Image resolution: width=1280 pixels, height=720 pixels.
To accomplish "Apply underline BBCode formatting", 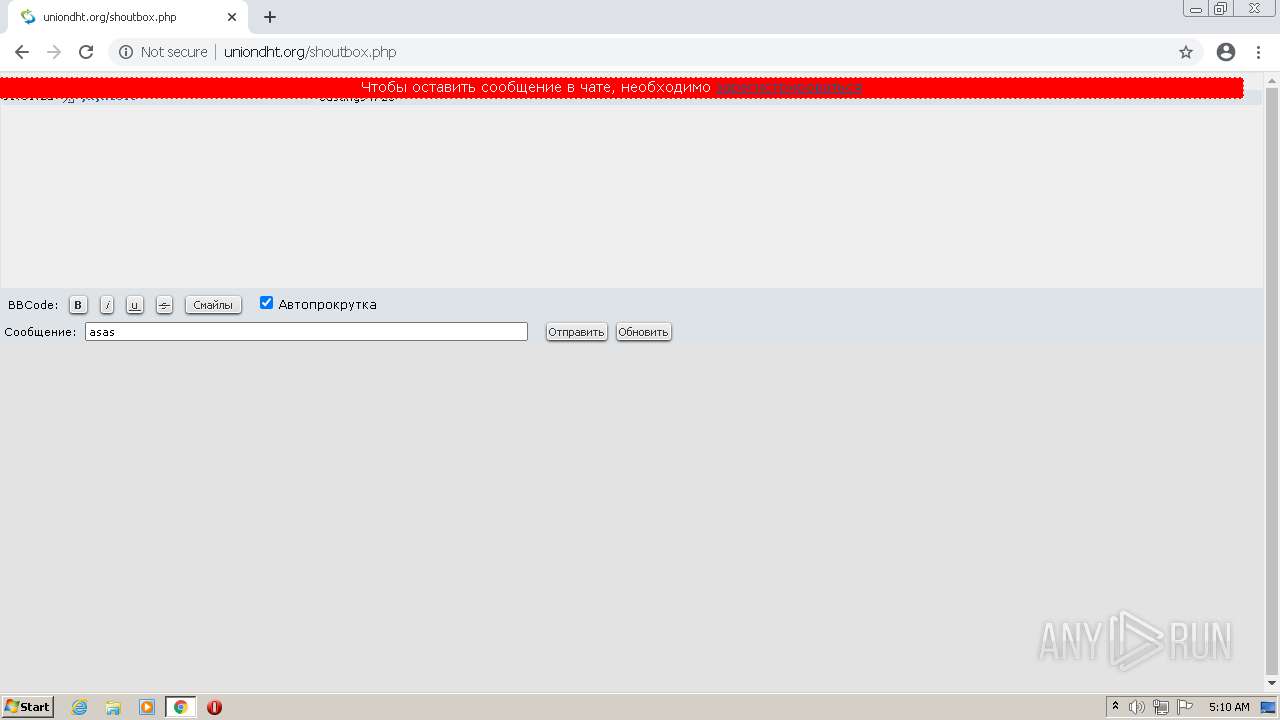I will pos(135,305).
